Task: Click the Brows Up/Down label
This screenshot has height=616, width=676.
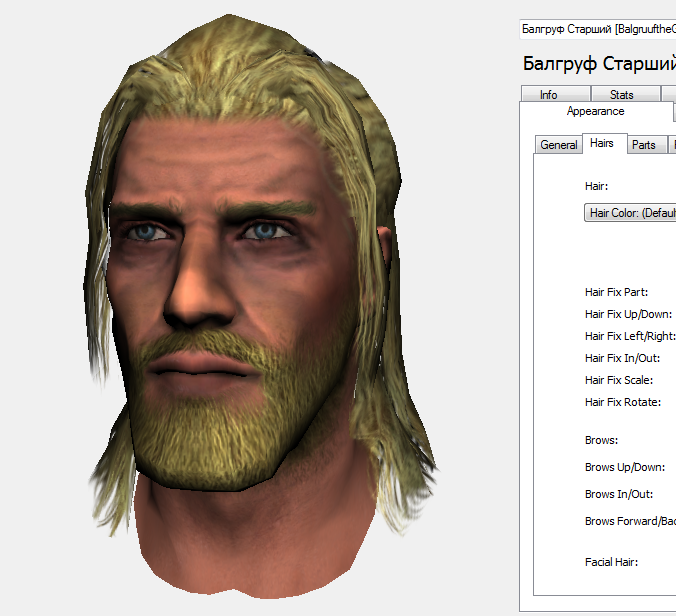Action: tap(625, 467)
